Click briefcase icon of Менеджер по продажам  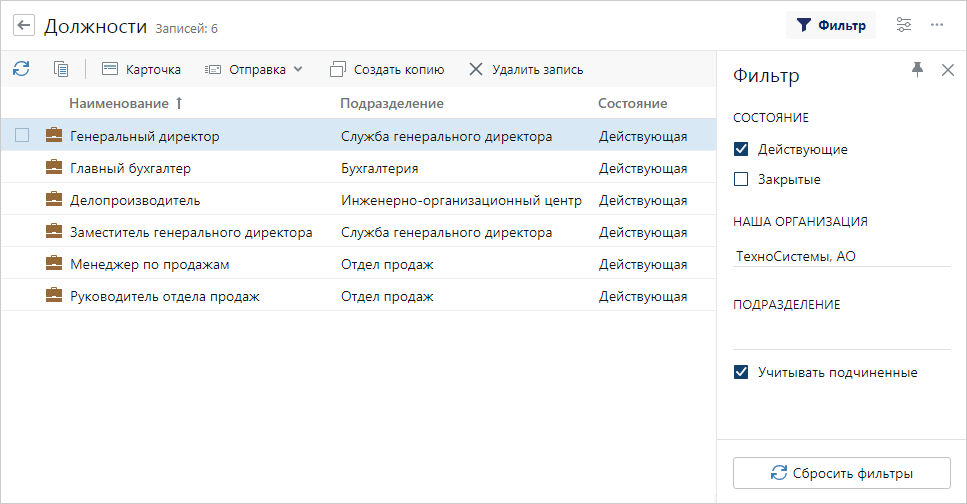54,264
